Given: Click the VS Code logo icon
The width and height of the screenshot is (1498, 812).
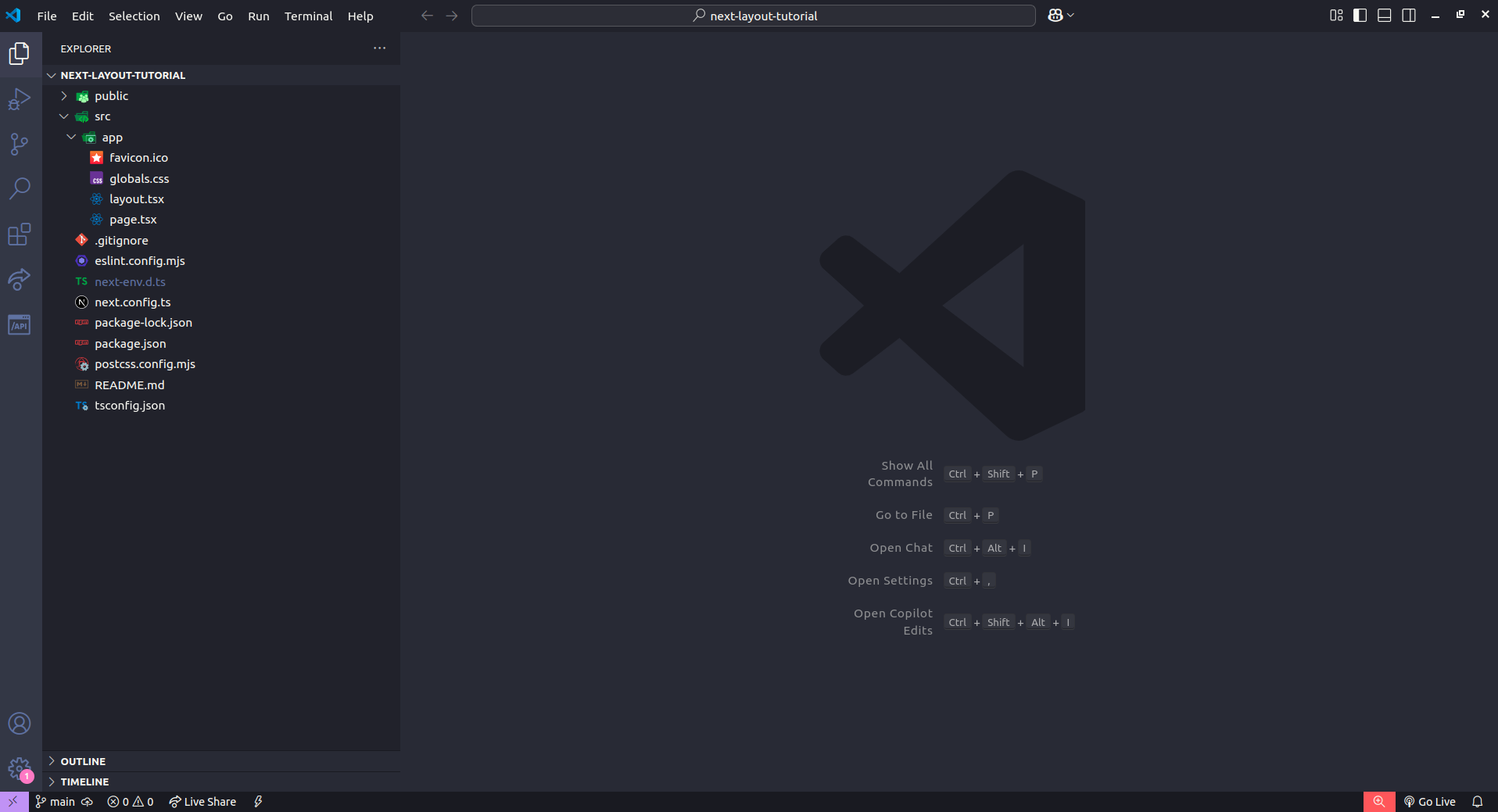Looking at the screenshot, I should [14, 16].
